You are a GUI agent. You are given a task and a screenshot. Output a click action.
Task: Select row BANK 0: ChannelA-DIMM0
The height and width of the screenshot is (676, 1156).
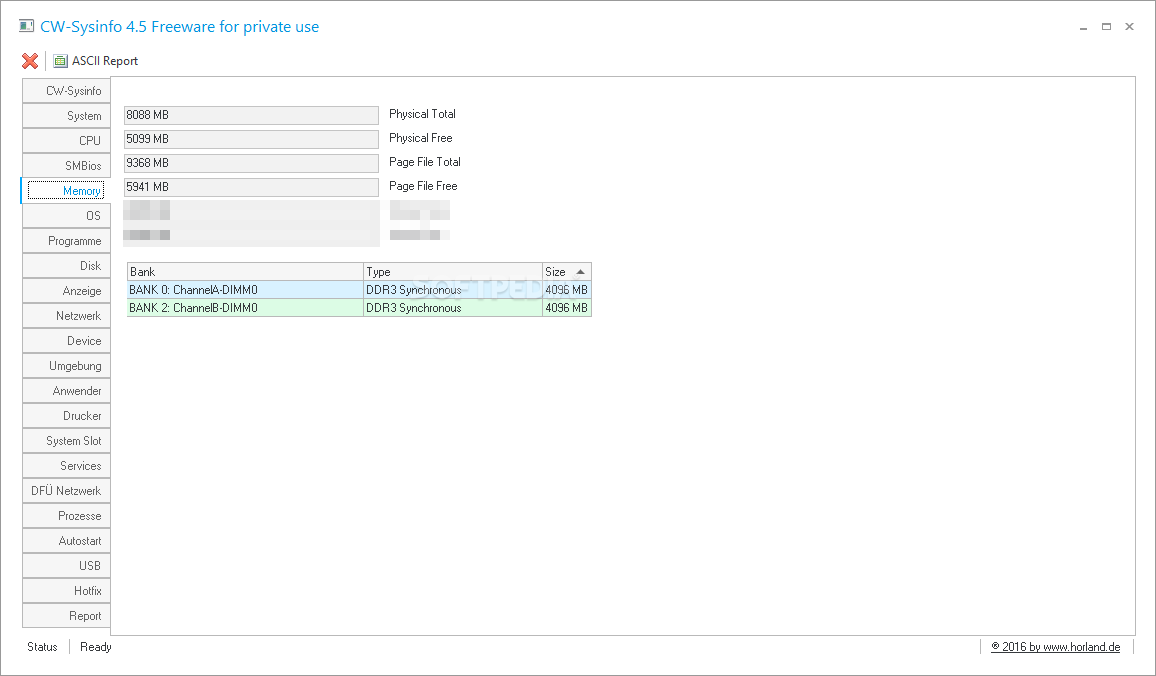pyautogui.click(x=359, y=290)
